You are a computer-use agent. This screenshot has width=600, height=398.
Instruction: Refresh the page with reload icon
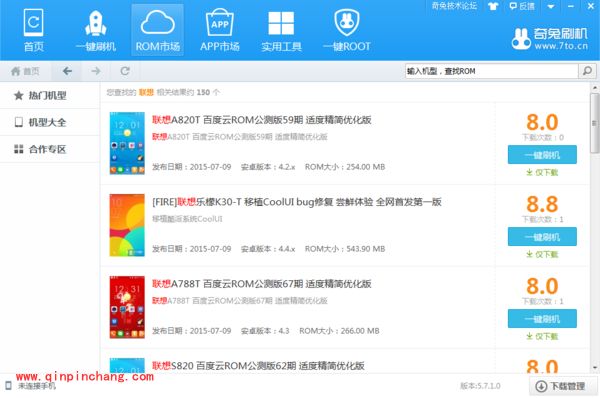125,71
